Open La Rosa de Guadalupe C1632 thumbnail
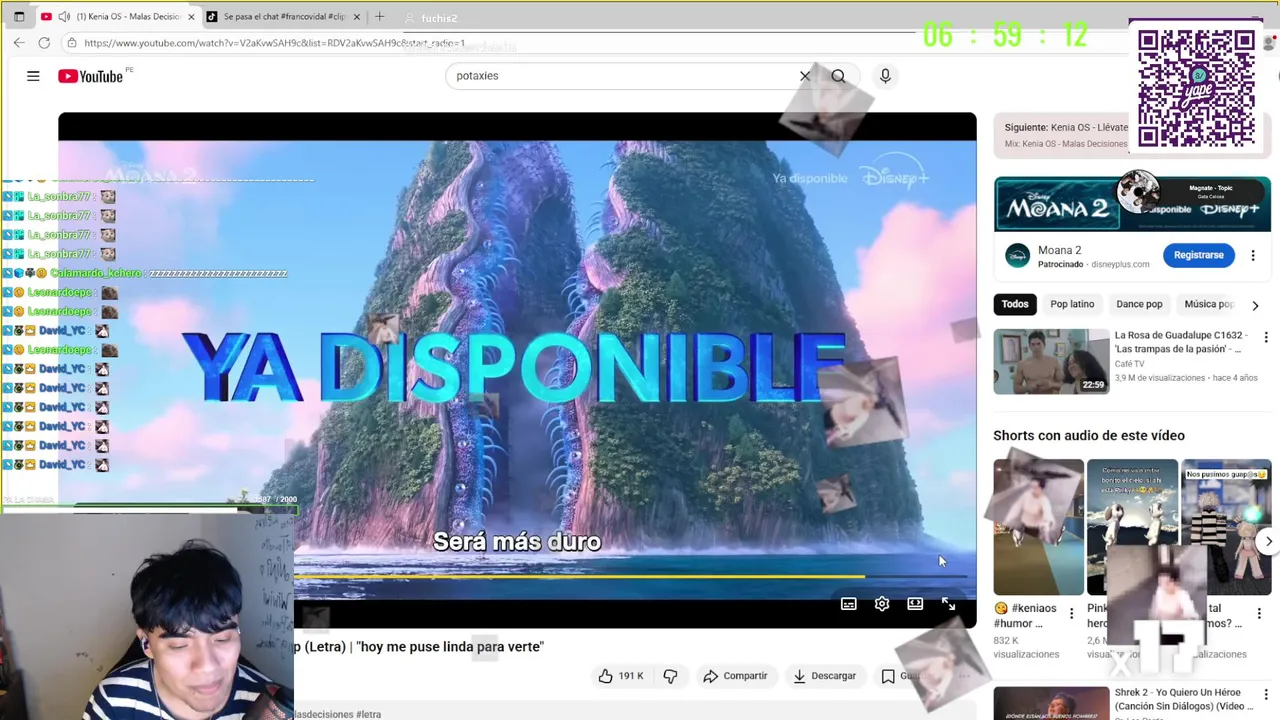 (x=1051, y=361)
